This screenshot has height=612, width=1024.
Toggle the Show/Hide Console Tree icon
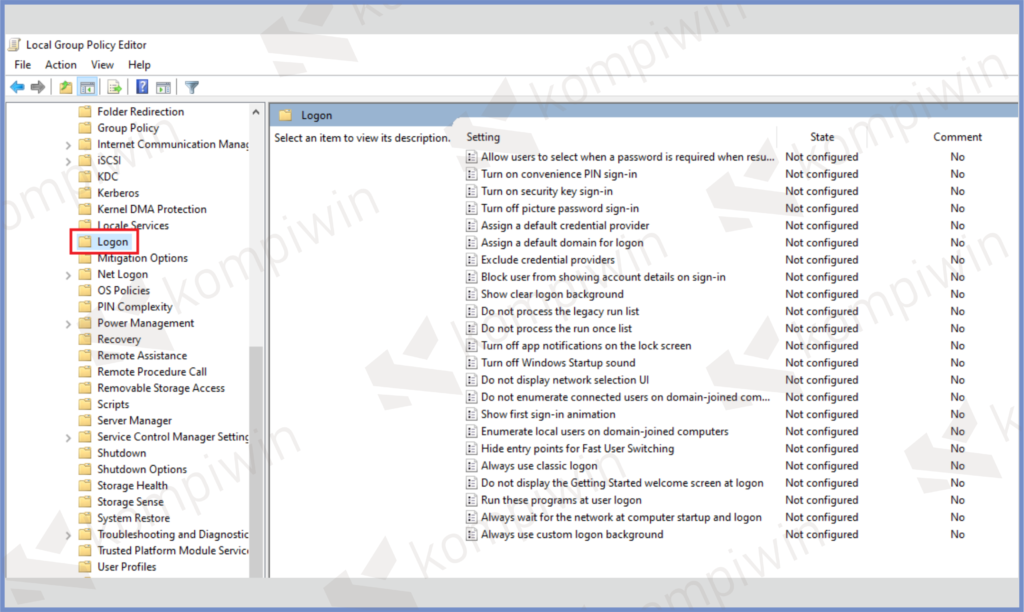click(x=87, y=87)
